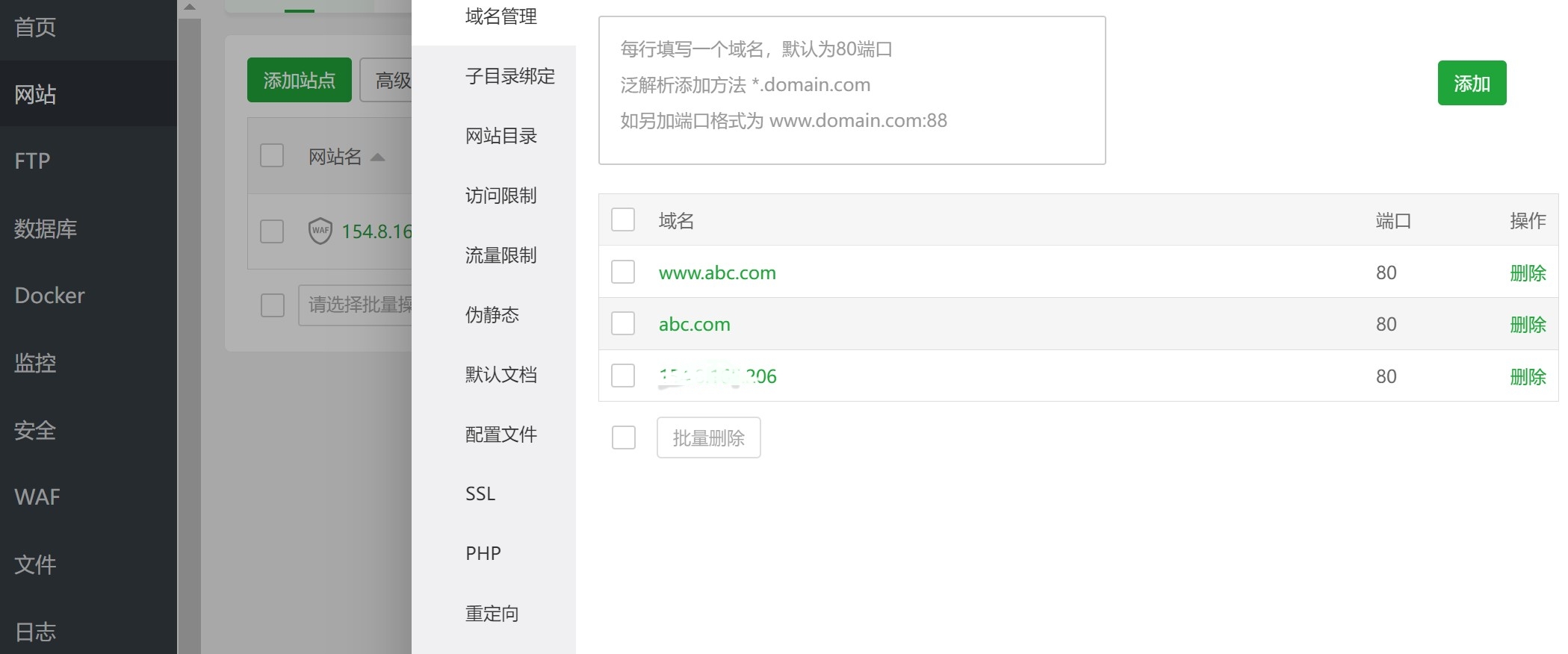This screenshot has width=1568, height=654.
Task: Focus the domain name input textarea
Action: (x=852, y=90)
